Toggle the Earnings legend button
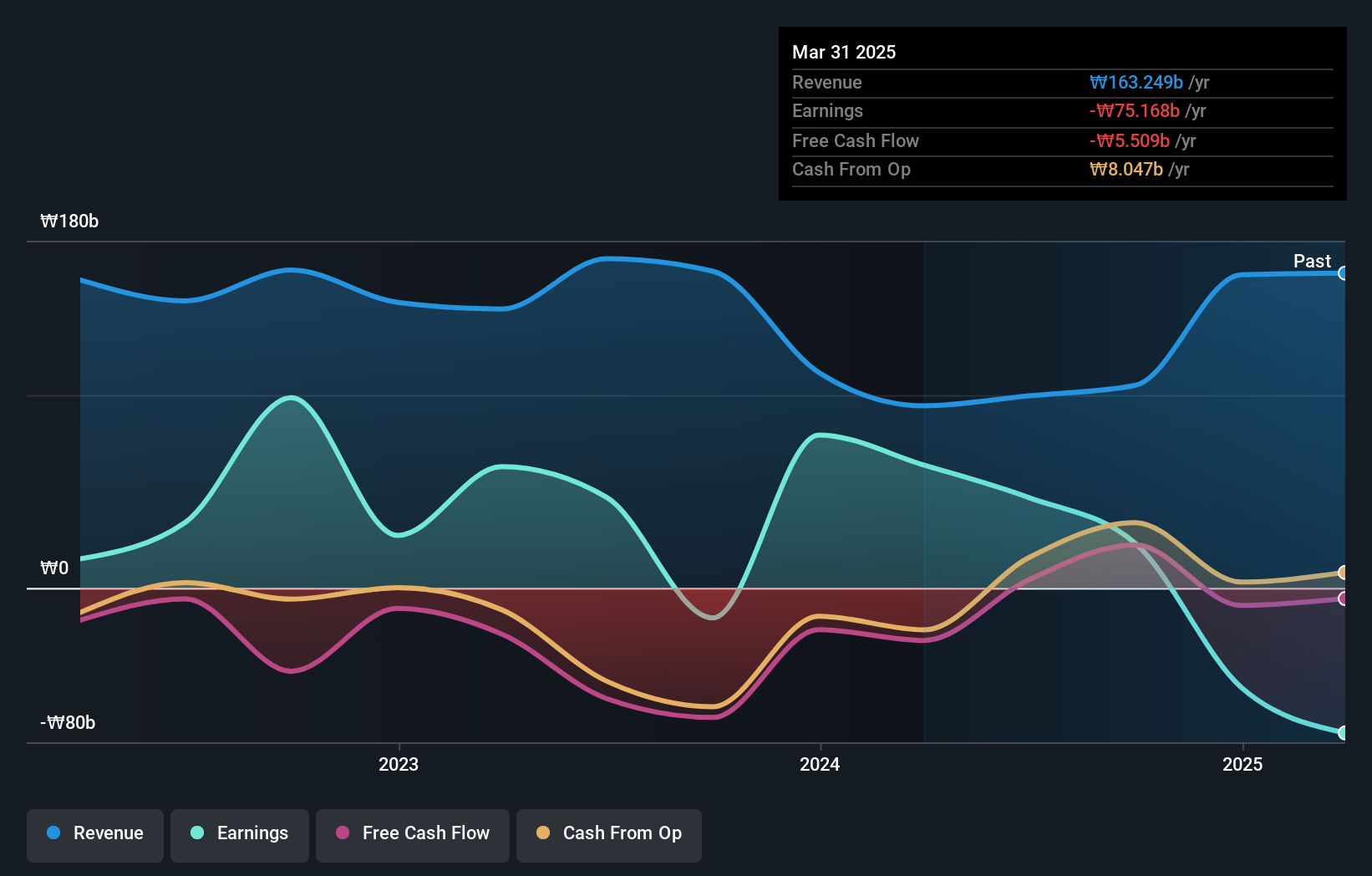The image size is (1372, 876). (240, 835)
